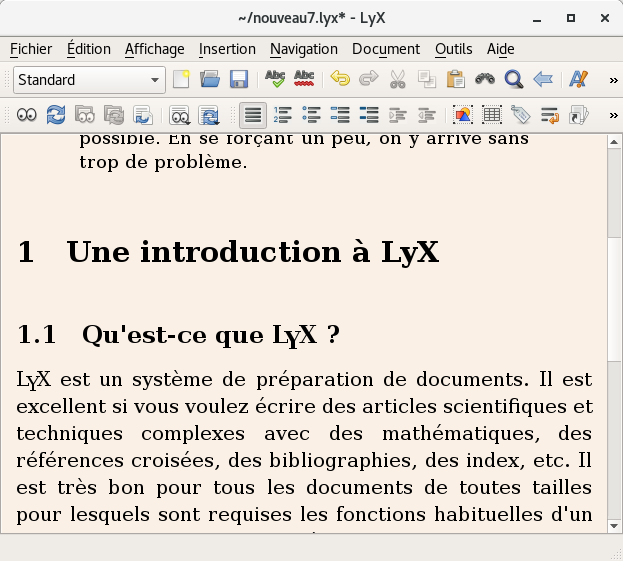Minimize the LyX window
Viewport: 623px width, 561px height.
[x=537, y=19]
